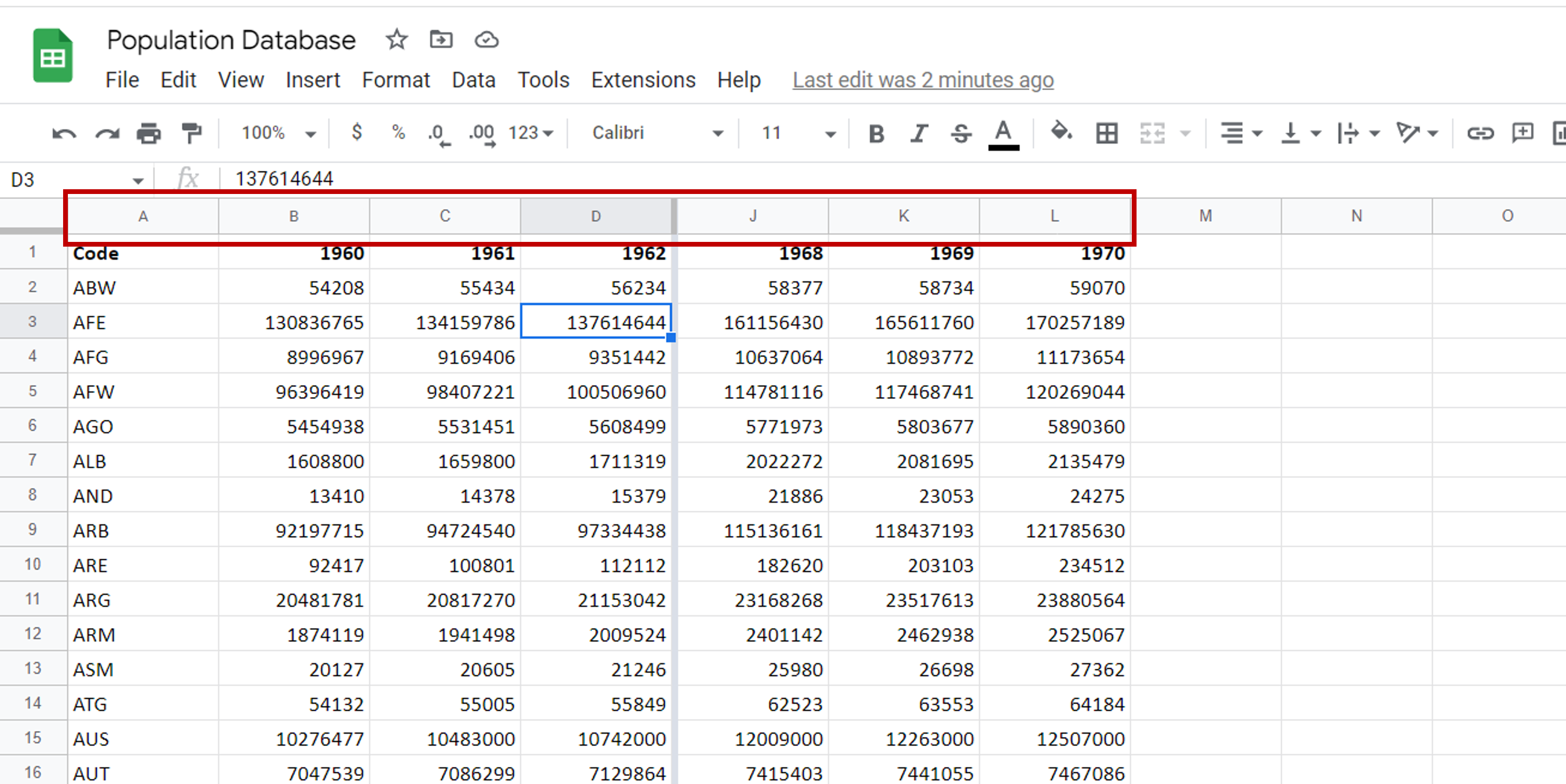View the cloud save status icon
Image resolution: width=1566 pixels, height=784 pixels.
pos(486,40)
